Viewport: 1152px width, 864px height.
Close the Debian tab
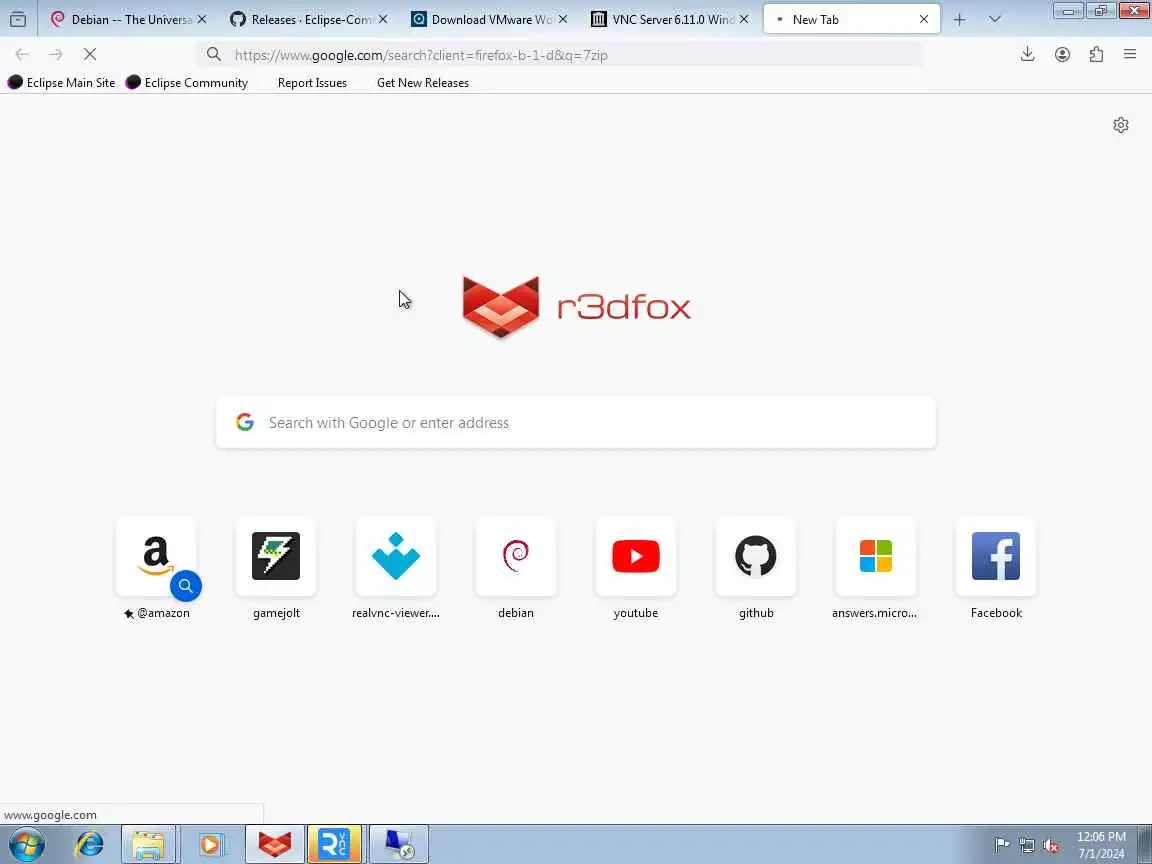202,19
